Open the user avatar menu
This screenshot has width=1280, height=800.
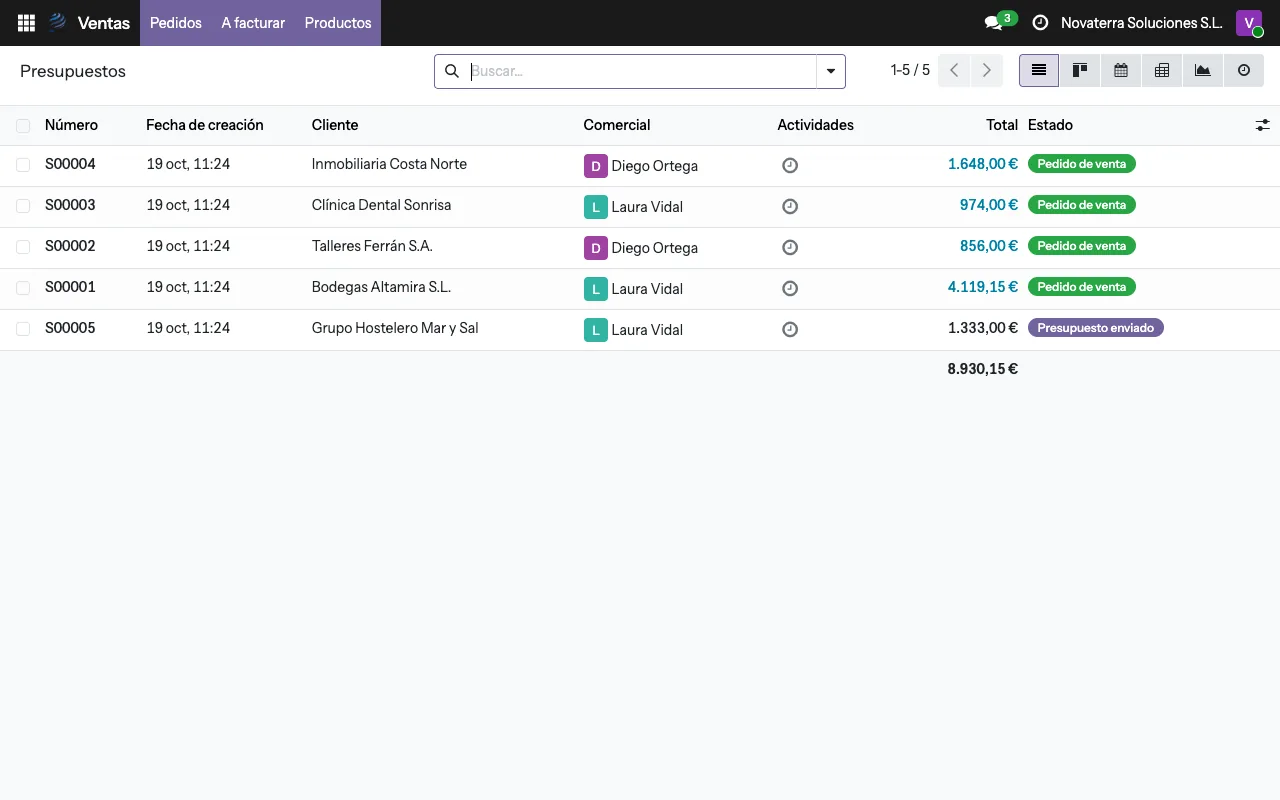click(1249, 23)
